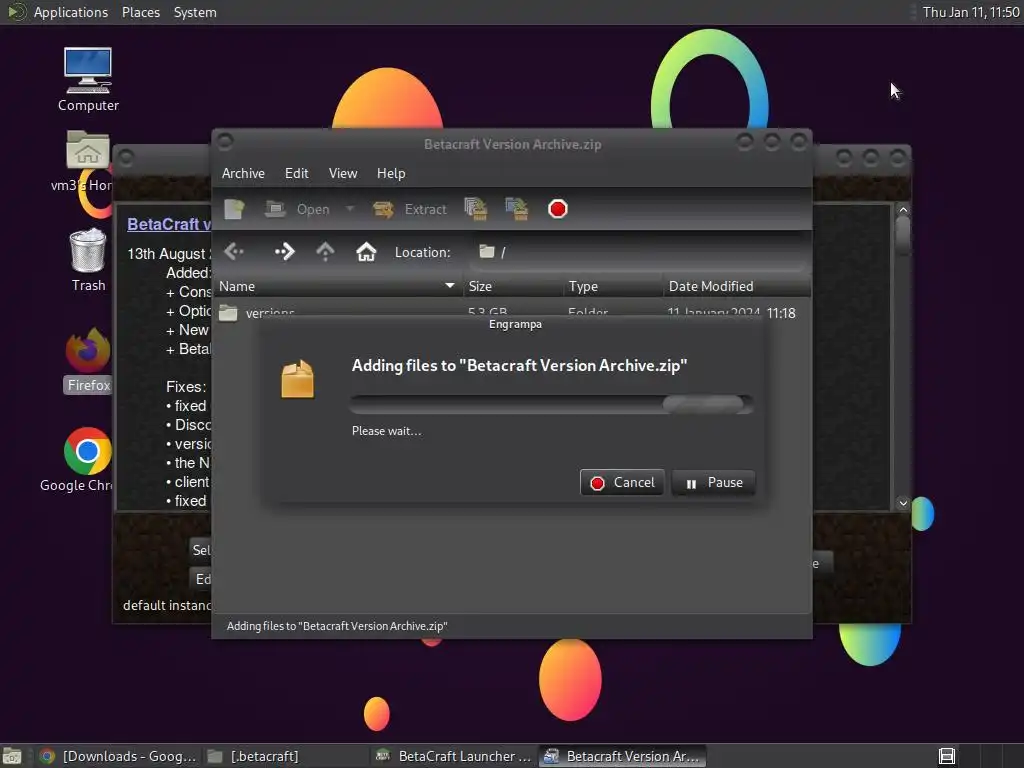Click the workspace switcher icon in the bottom panel

[947, 756]
